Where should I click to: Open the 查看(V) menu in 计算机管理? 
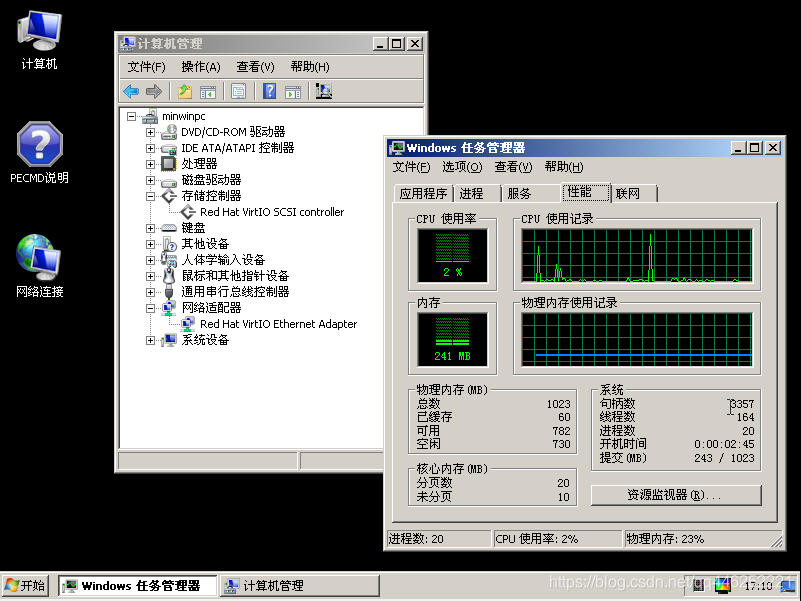coord(255,67)
